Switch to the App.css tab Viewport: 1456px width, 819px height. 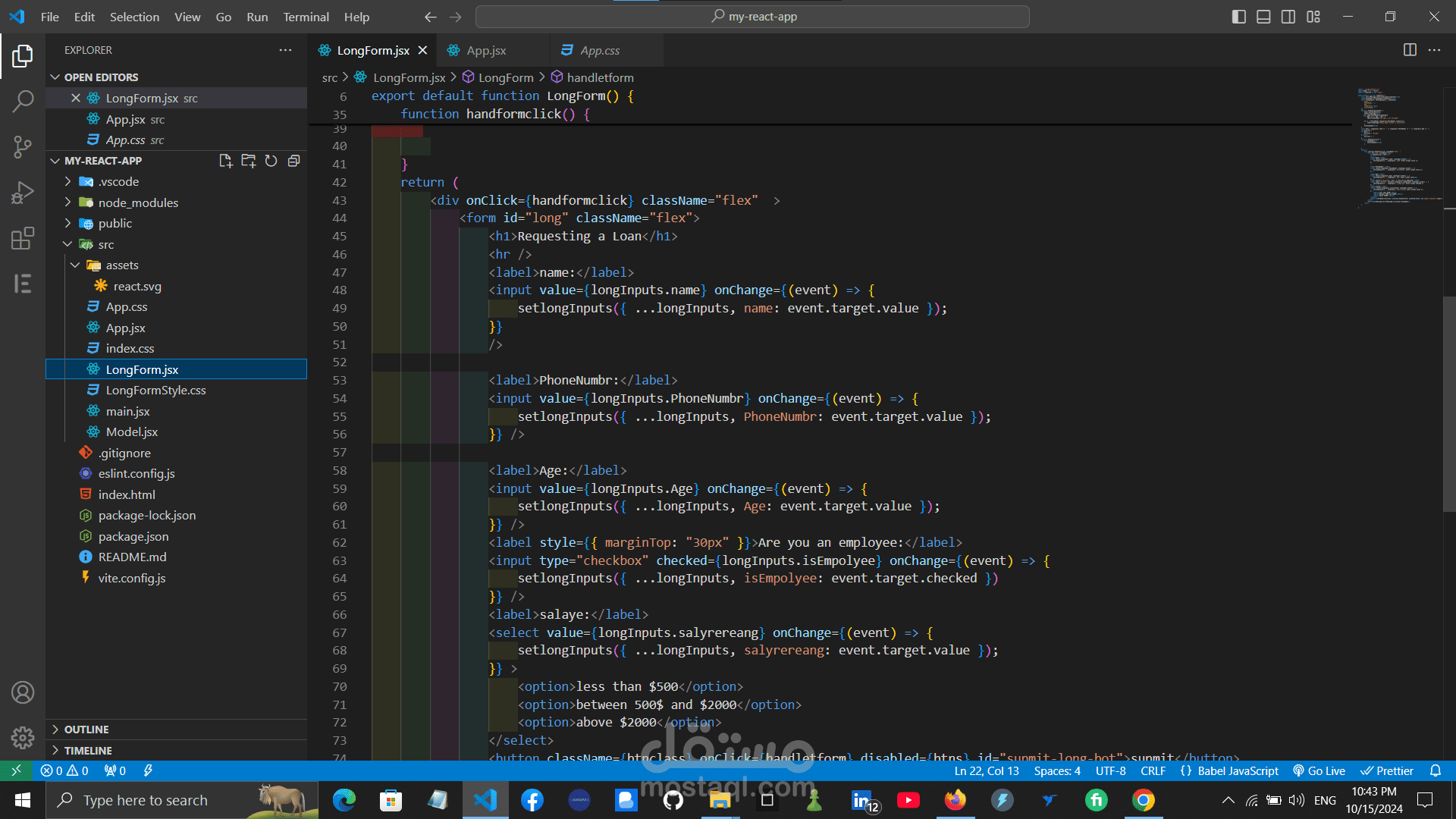[599, 50]
